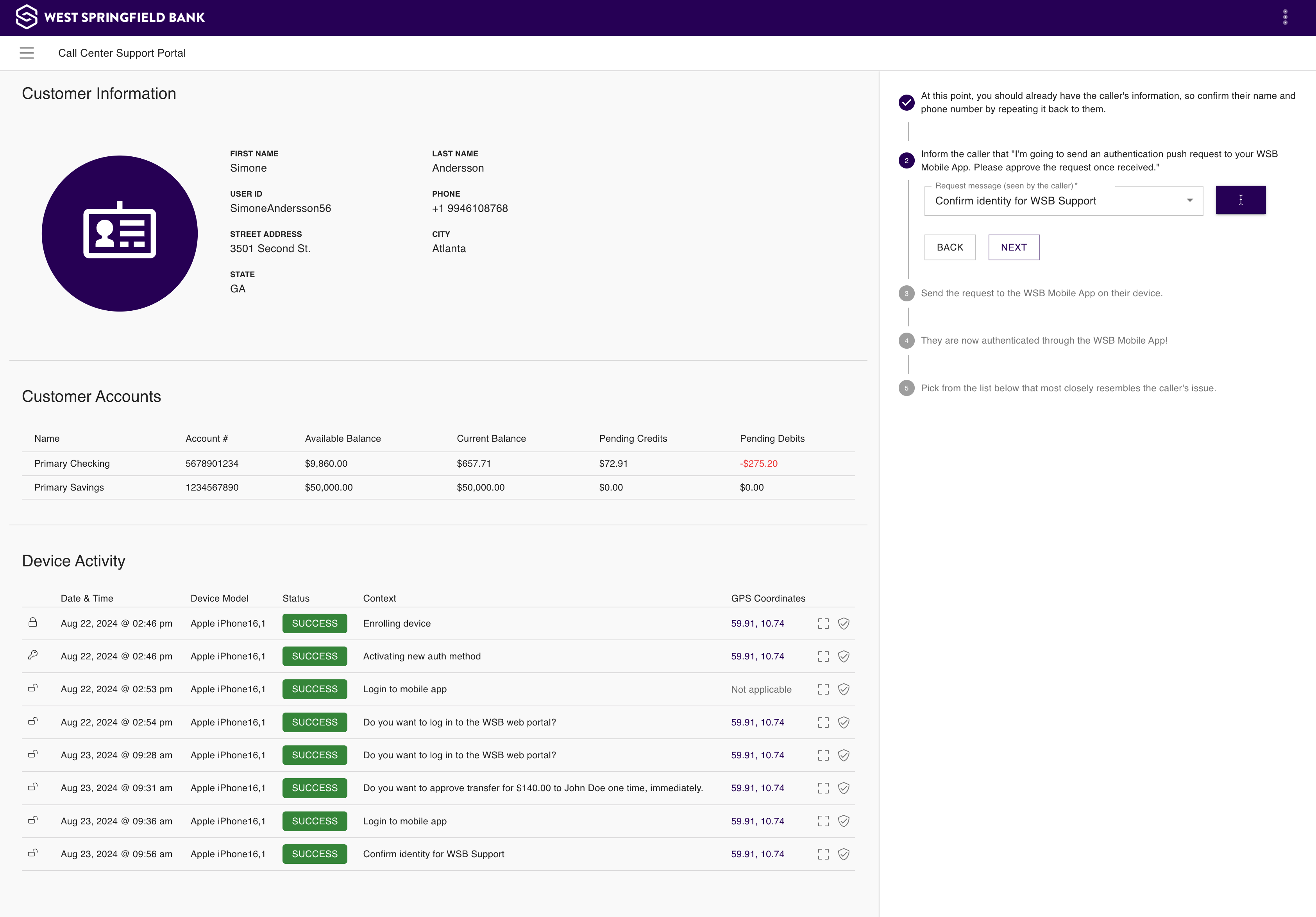Screen dimensions: 1316x917
Task: Click shield icon on Activating new auth method row
Action: click(x=843, y=656)
